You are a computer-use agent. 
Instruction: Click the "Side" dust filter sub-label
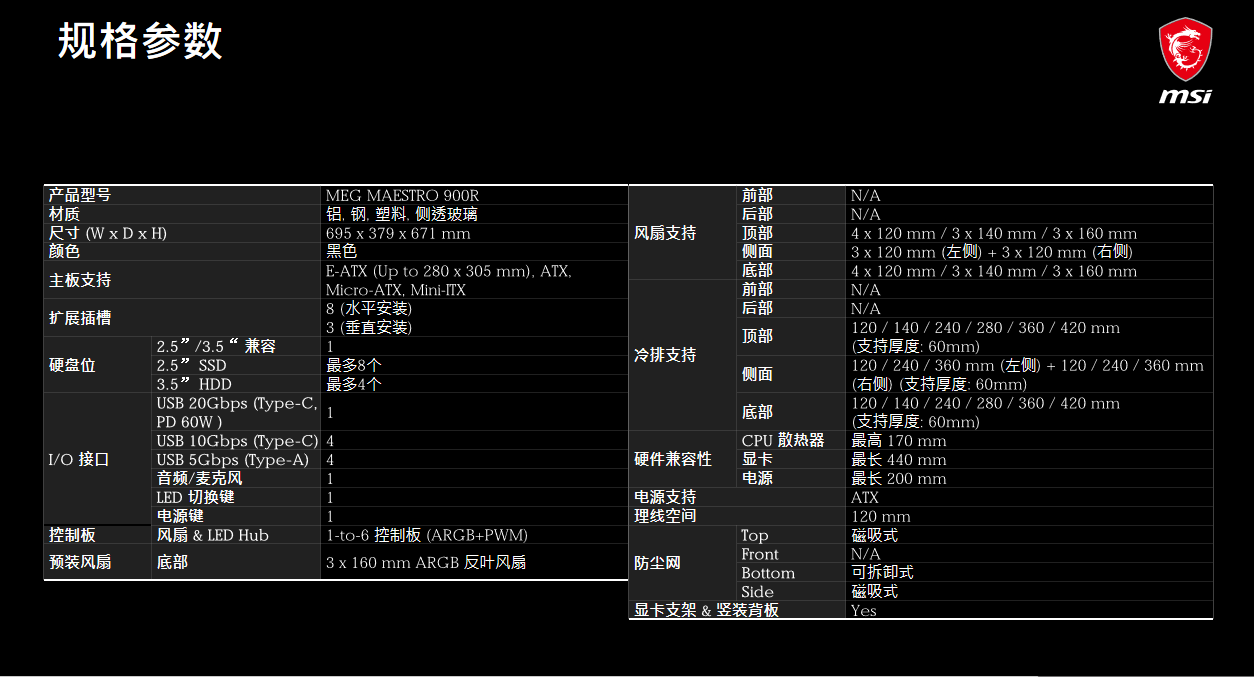click(x=757, y=592)
